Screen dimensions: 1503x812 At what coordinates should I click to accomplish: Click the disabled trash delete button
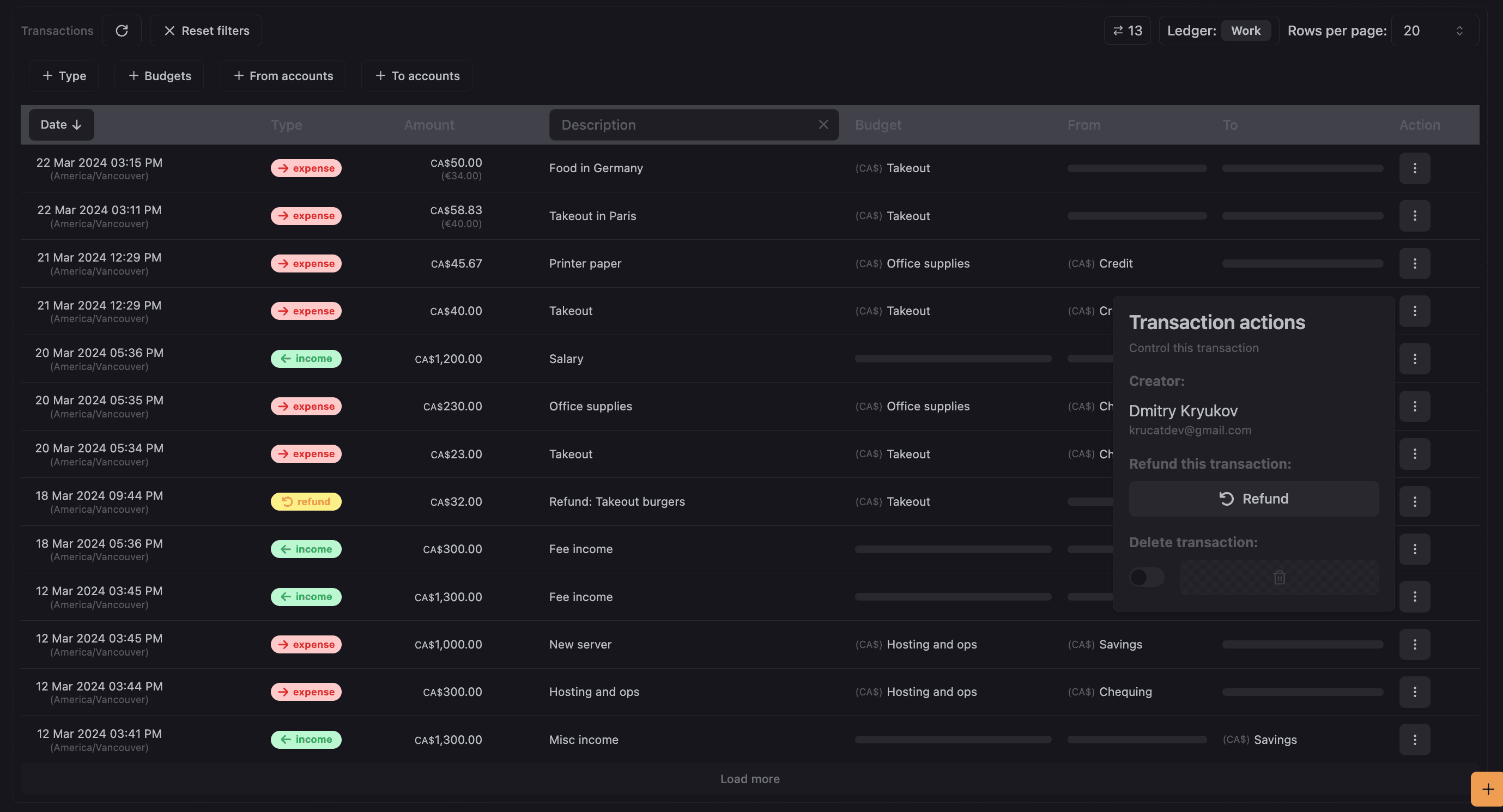[x=1279, y=578]
